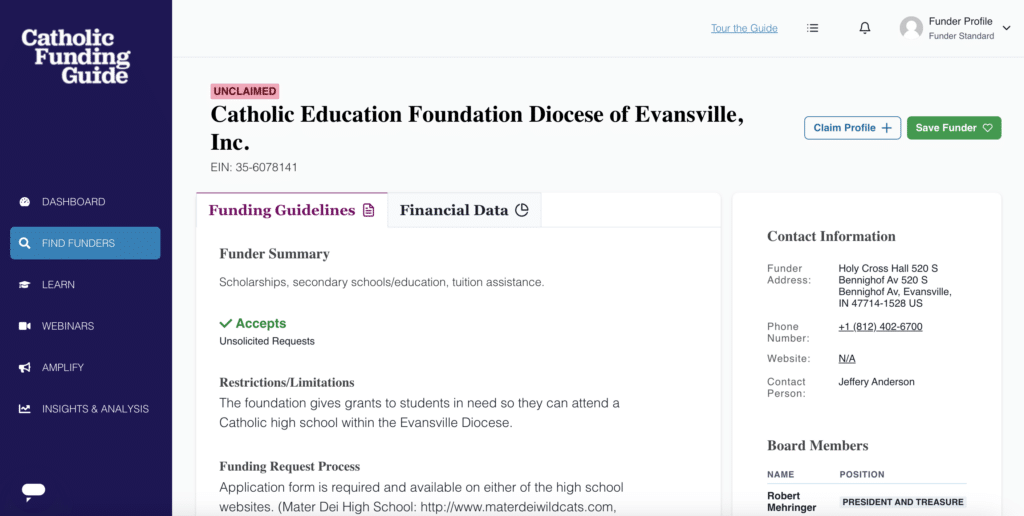Call the phone number +1 (812) 402-6700

point(880,327)
